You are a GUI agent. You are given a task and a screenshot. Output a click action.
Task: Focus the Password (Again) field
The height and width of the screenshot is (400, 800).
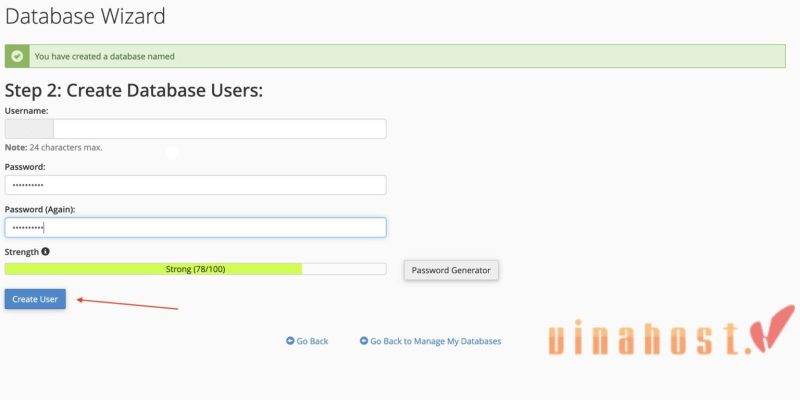[x=195, y=228]
